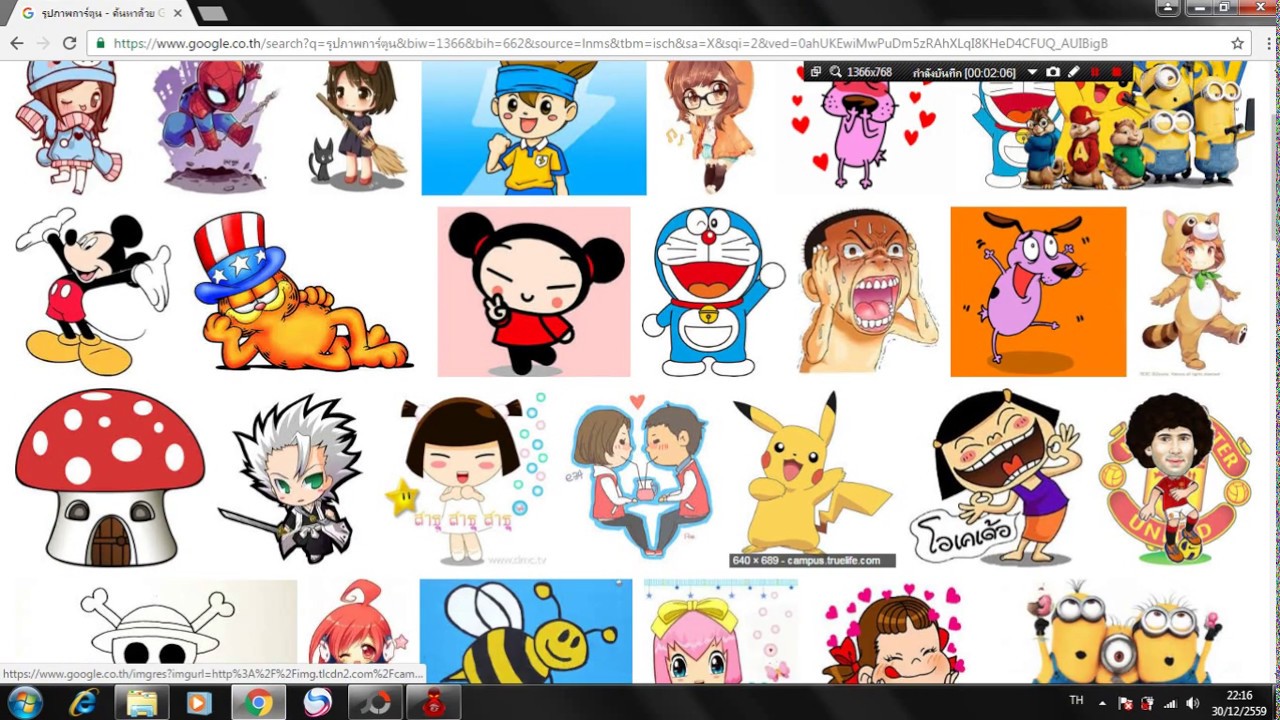The image size is (1280, 720).
Task: Open the two minions image at bottom
Action: [1126, 631]
